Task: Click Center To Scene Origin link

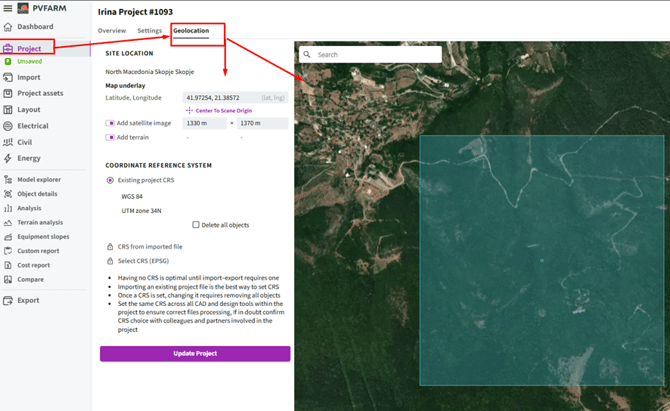Action: (x=223, y=110)
